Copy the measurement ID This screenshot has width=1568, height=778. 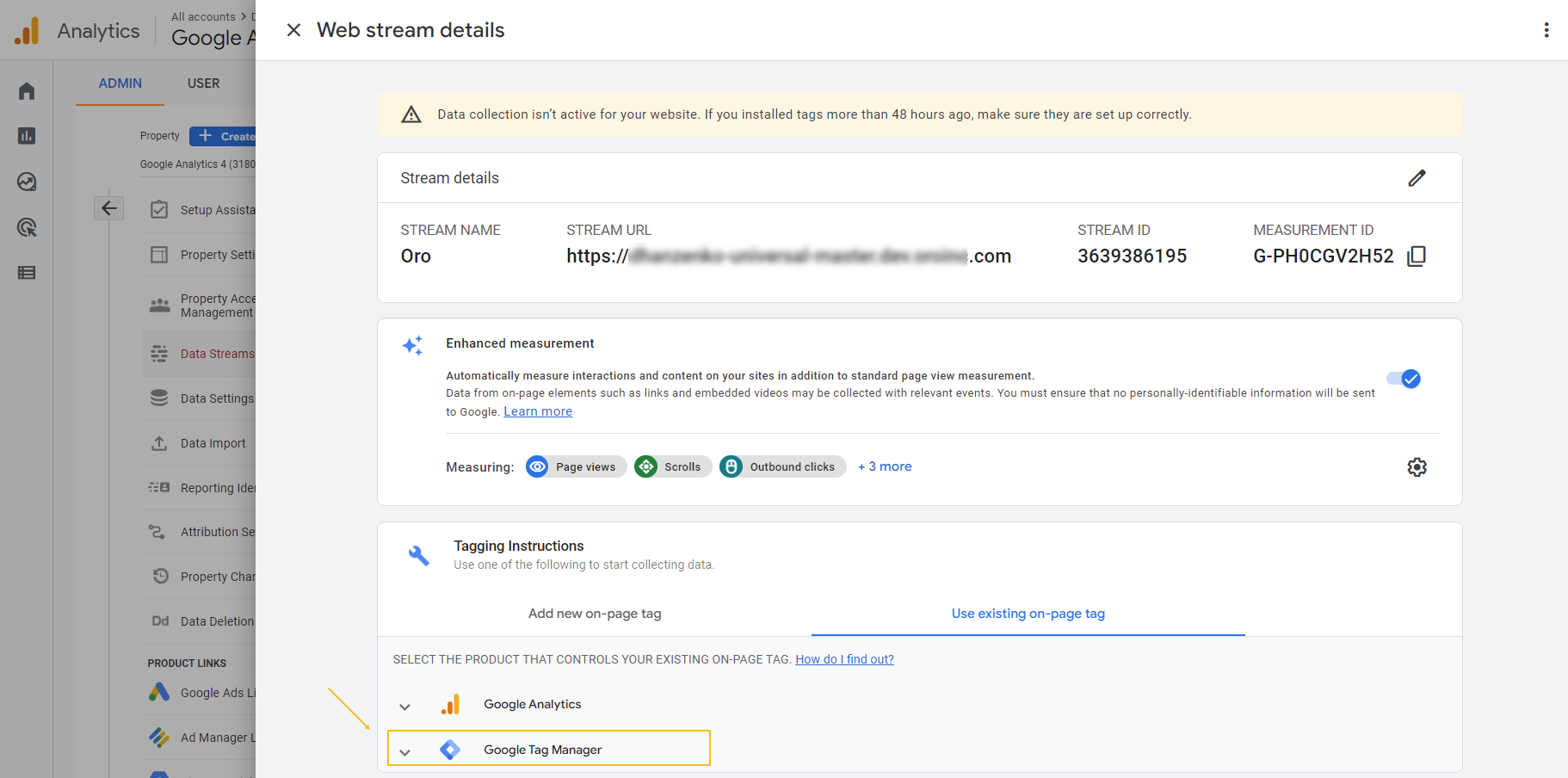tap(1417, 256)
